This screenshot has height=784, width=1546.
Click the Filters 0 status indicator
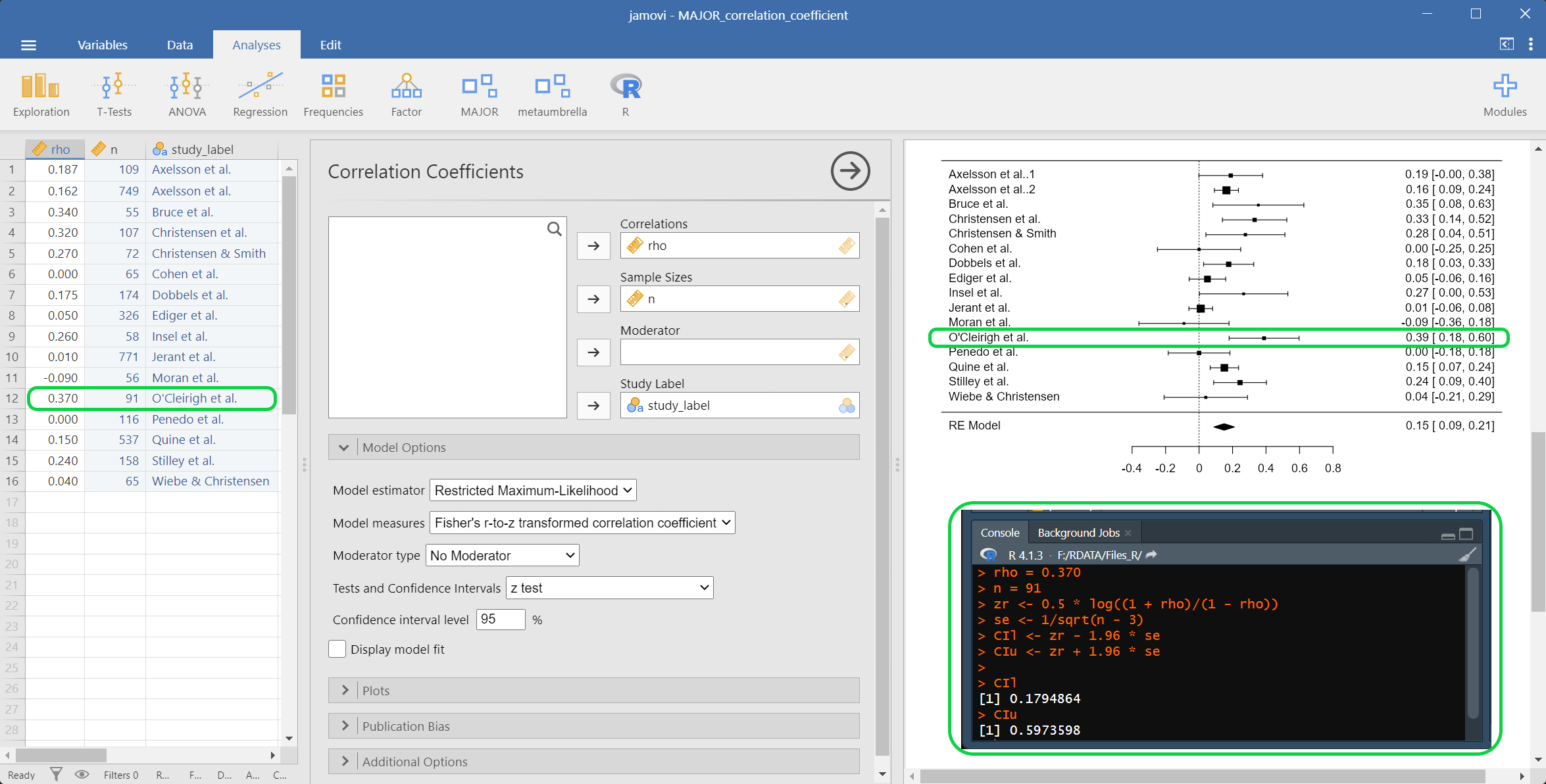121,775
